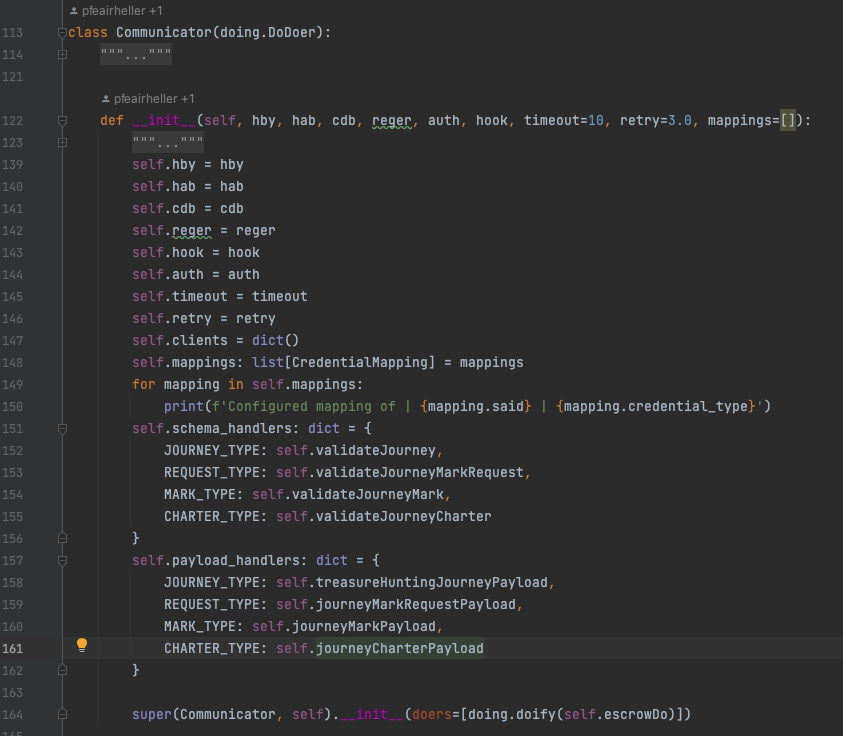Collapse the Communicator class fold marker
Viewport: 843px width, 736px height.
pos(62,33)
